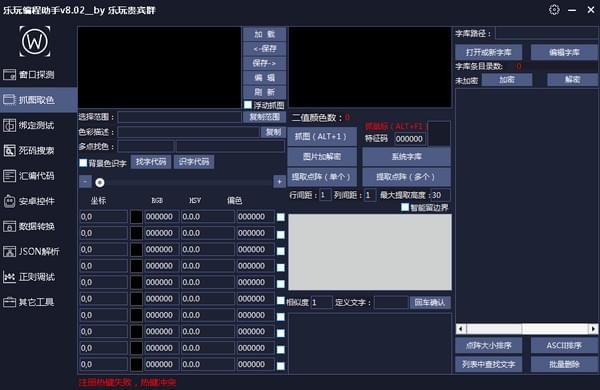Focus the 特征码 field showing 000000

click(x=410, y=139)
